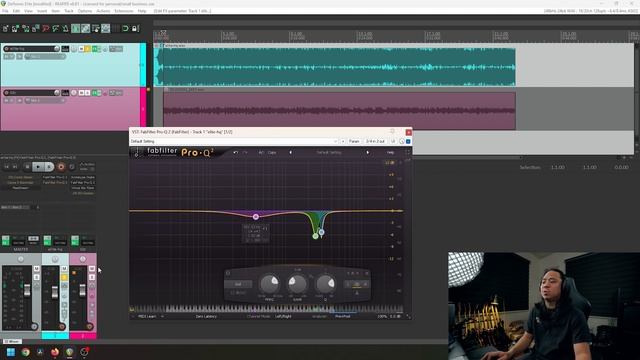This screenshot has width=640, height=360.
Task: Click the red Undo toolbar icon
Action: [46, 29]
